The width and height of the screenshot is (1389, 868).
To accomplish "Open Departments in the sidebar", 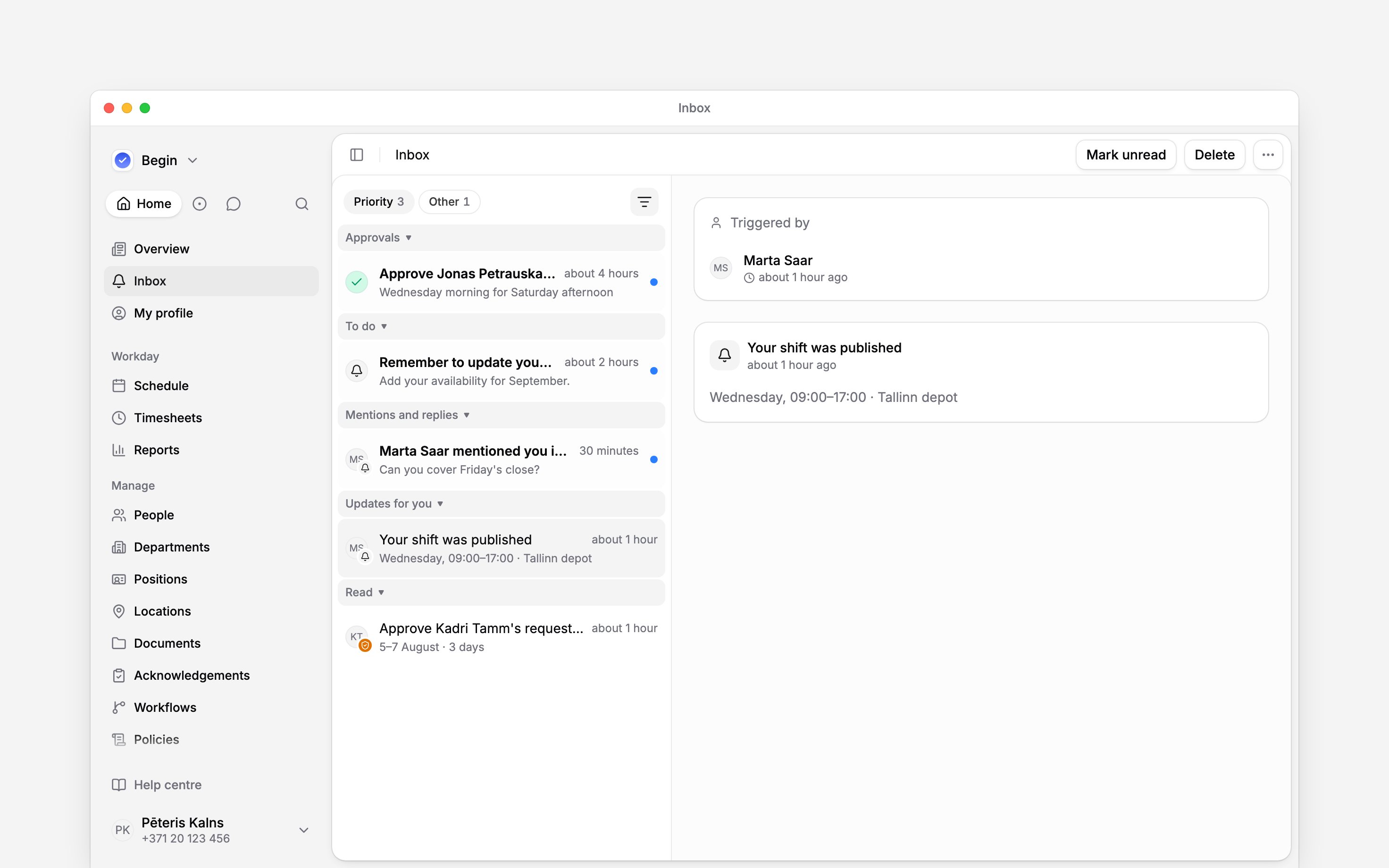I will [211, 547].
